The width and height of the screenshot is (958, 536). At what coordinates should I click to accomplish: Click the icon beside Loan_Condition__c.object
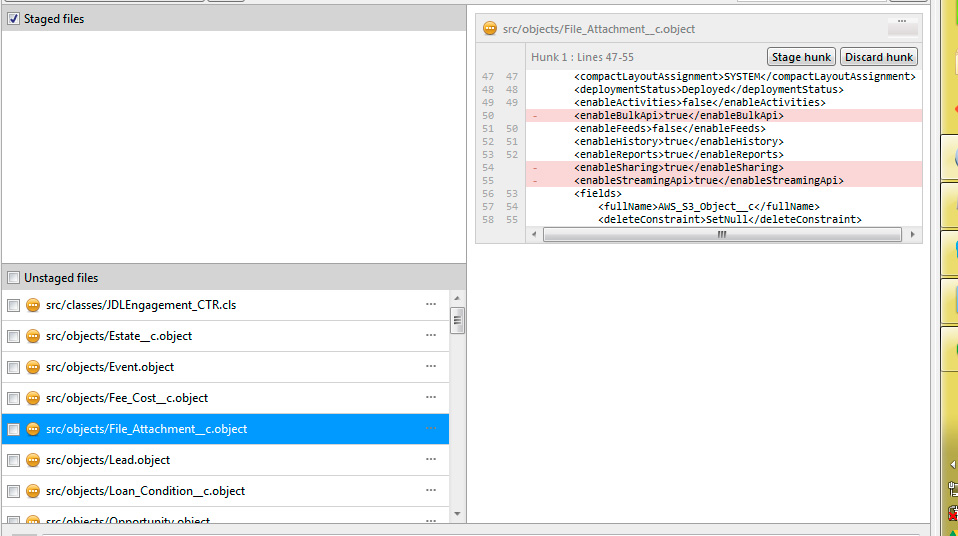pos(33,491)
